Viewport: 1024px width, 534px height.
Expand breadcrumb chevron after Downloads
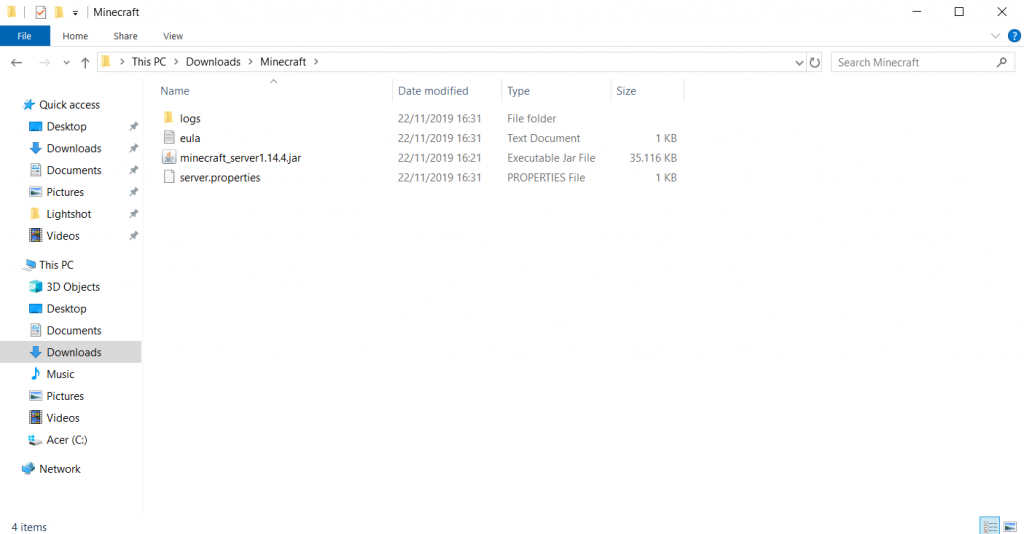250,62
